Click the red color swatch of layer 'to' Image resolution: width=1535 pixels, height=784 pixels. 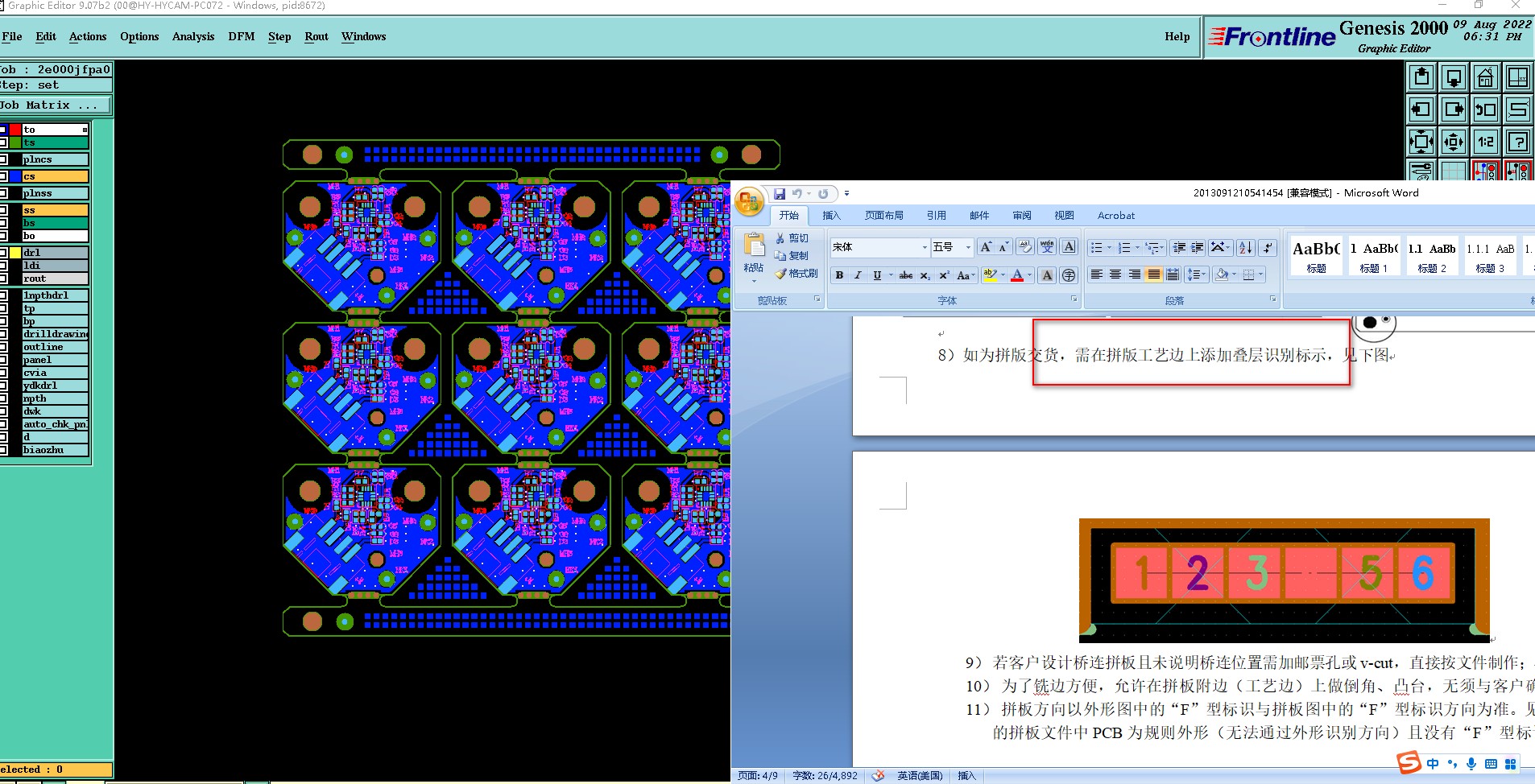click(x=15, y=130)
